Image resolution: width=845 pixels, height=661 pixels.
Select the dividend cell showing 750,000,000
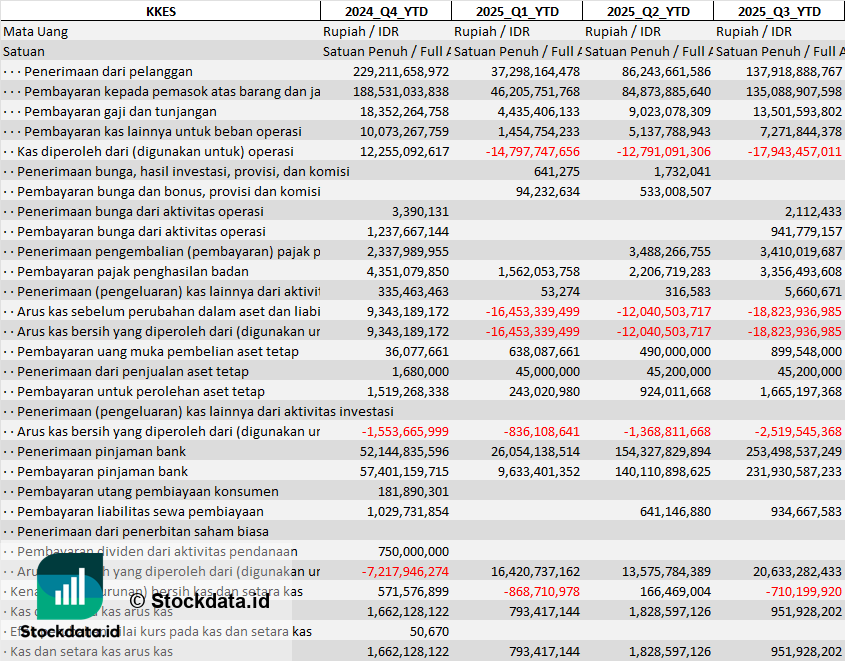tap(413, 551)
